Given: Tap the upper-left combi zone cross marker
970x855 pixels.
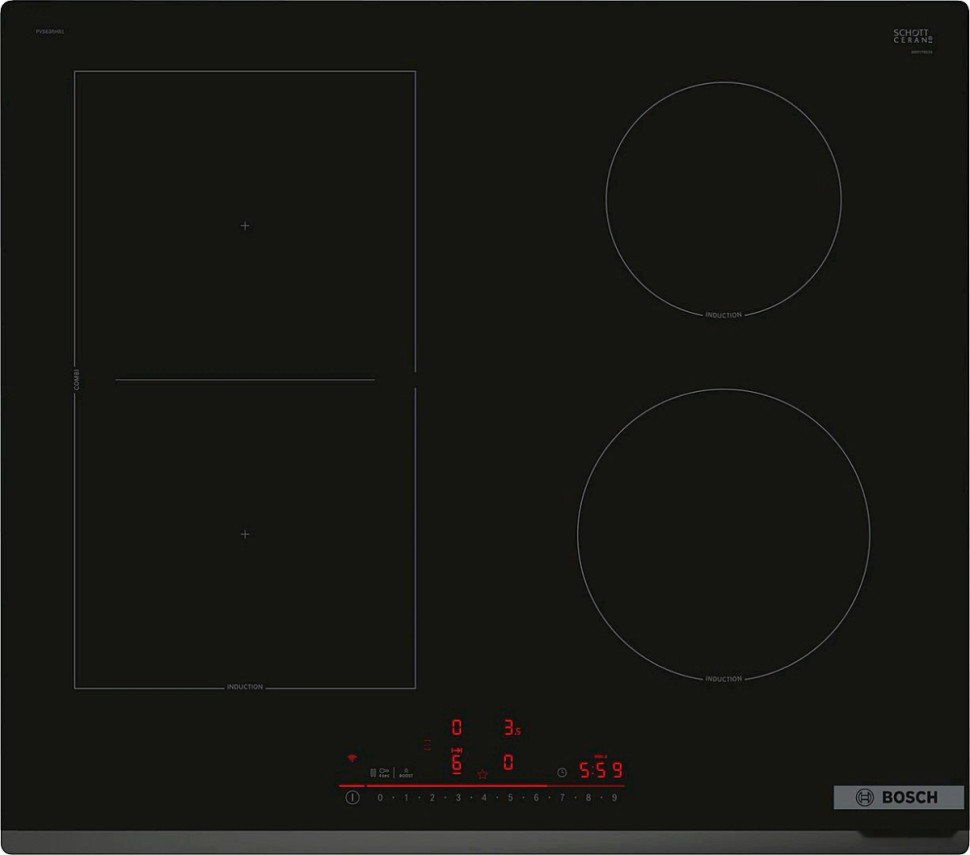Looking at the screenshot, I should point(245,226).
